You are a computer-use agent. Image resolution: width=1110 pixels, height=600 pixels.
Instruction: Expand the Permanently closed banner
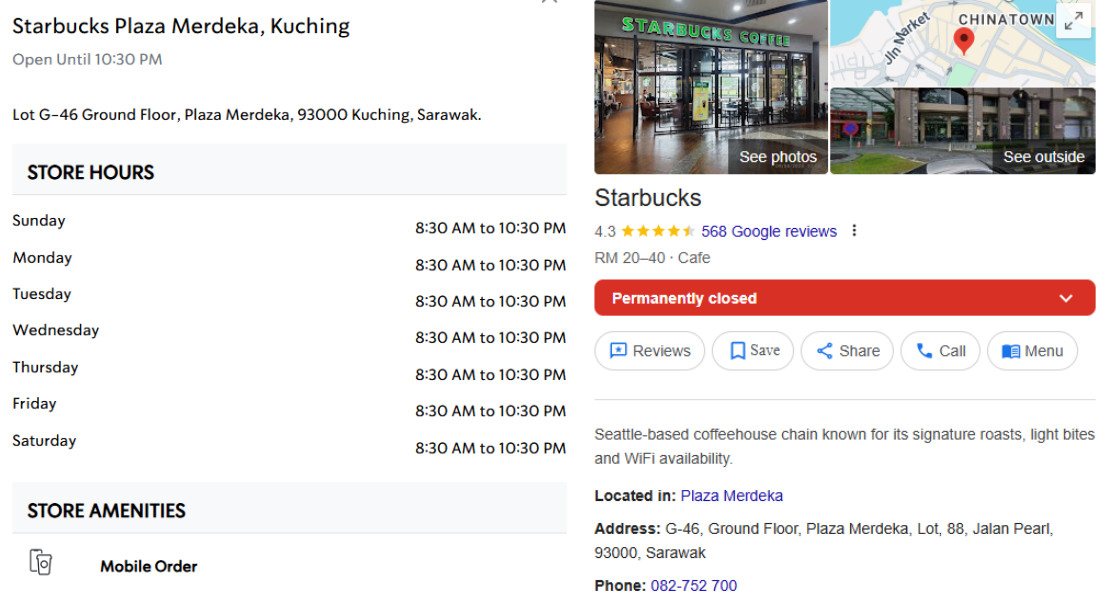(x=1066, y=298)
